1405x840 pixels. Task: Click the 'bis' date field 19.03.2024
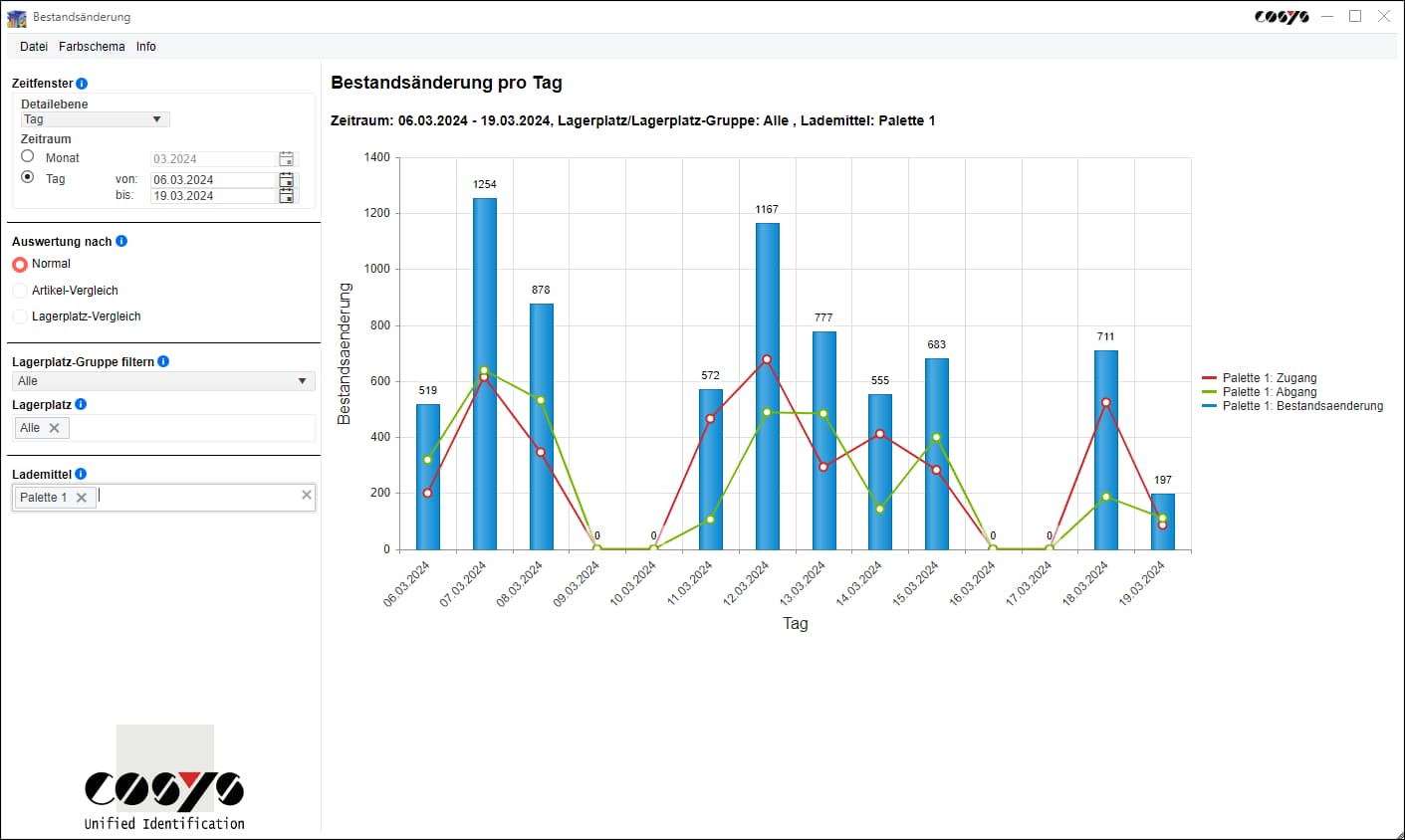(x=212, y=196)
